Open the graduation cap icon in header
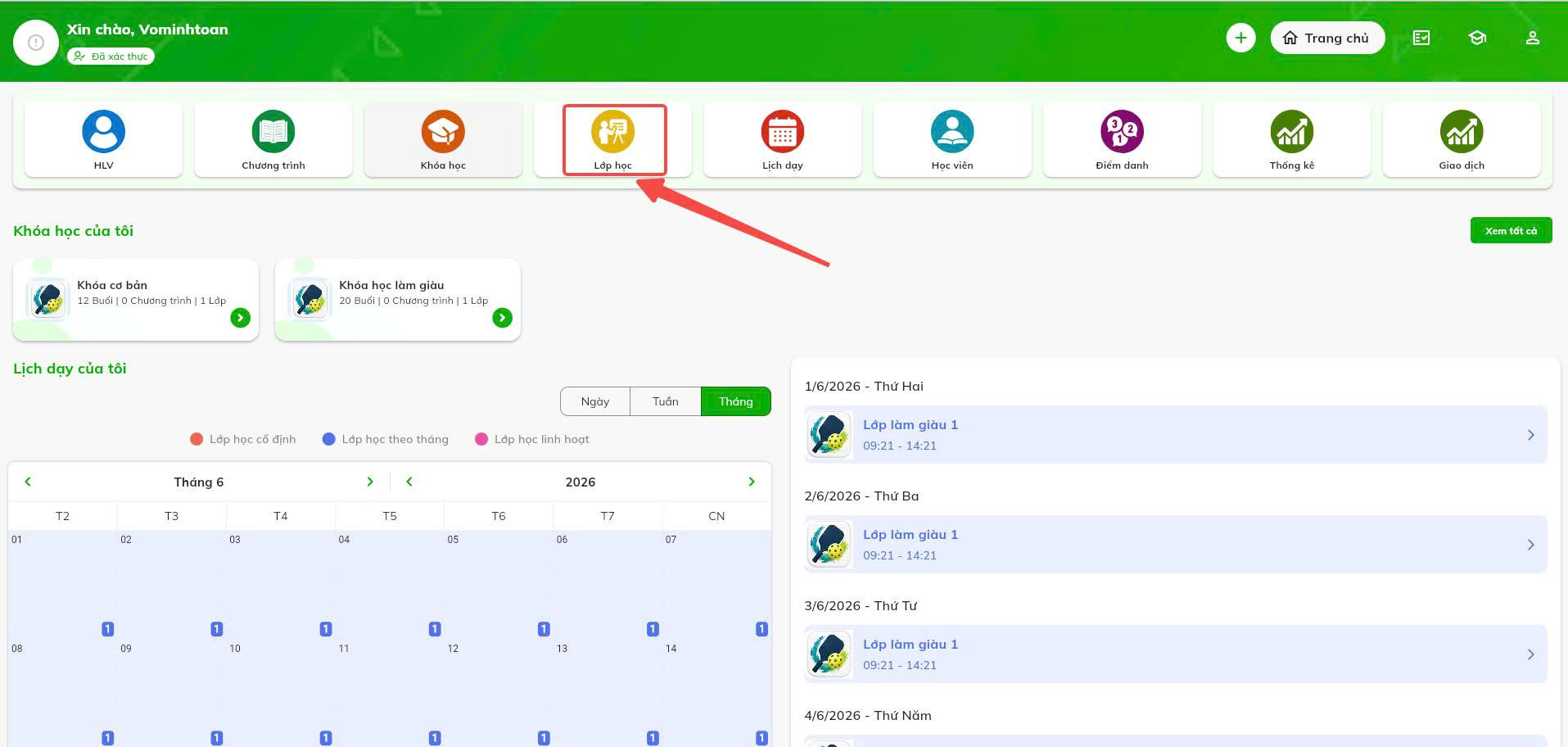Viewport: 1568px width, 747px height. click(x=1477, y=38)
